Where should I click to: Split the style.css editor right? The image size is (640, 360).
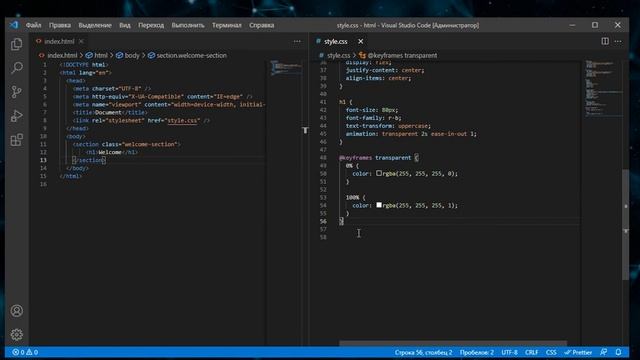605,41
